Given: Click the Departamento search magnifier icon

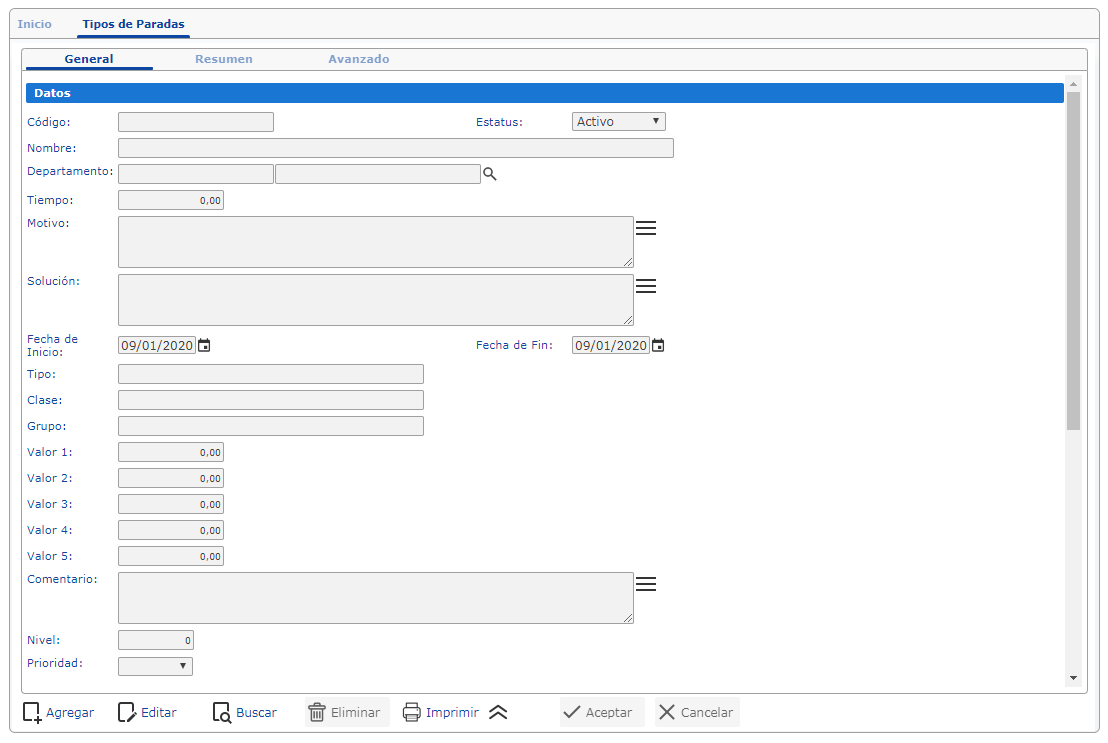Looking at the screenshot, I should coord(490,174).
